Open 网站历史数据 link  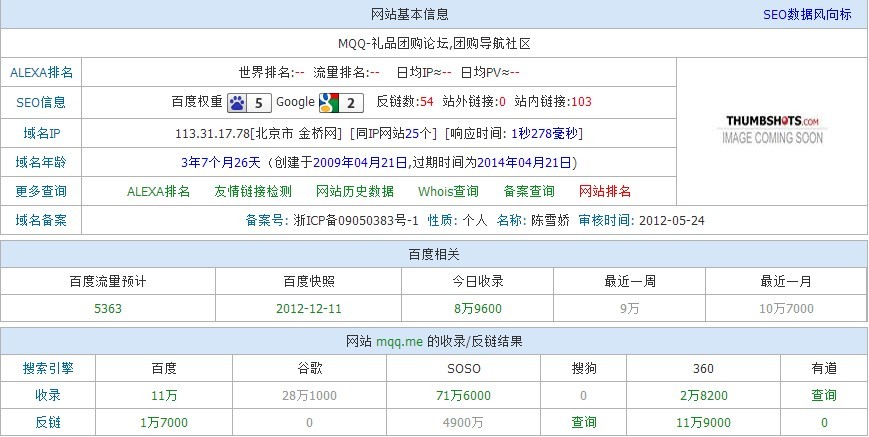pyautogui.click(x=355, y=192)
